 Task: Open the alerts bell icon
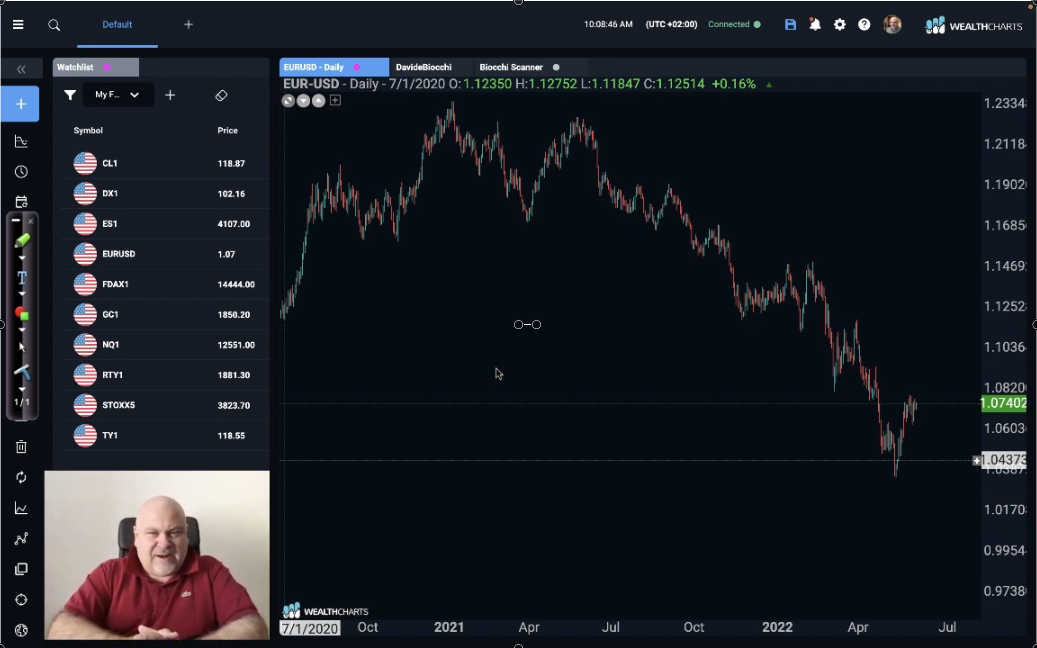(x=815, y=24)
